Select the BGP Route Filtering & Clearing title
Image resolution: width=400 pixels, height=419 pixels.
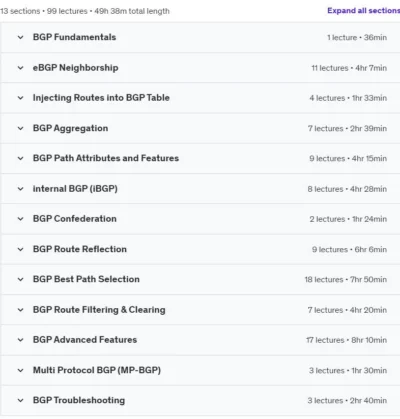tap(99, 310)
